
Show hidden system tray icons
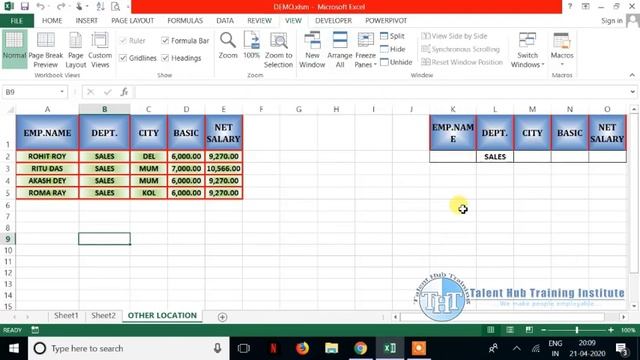tap(516, 348)
